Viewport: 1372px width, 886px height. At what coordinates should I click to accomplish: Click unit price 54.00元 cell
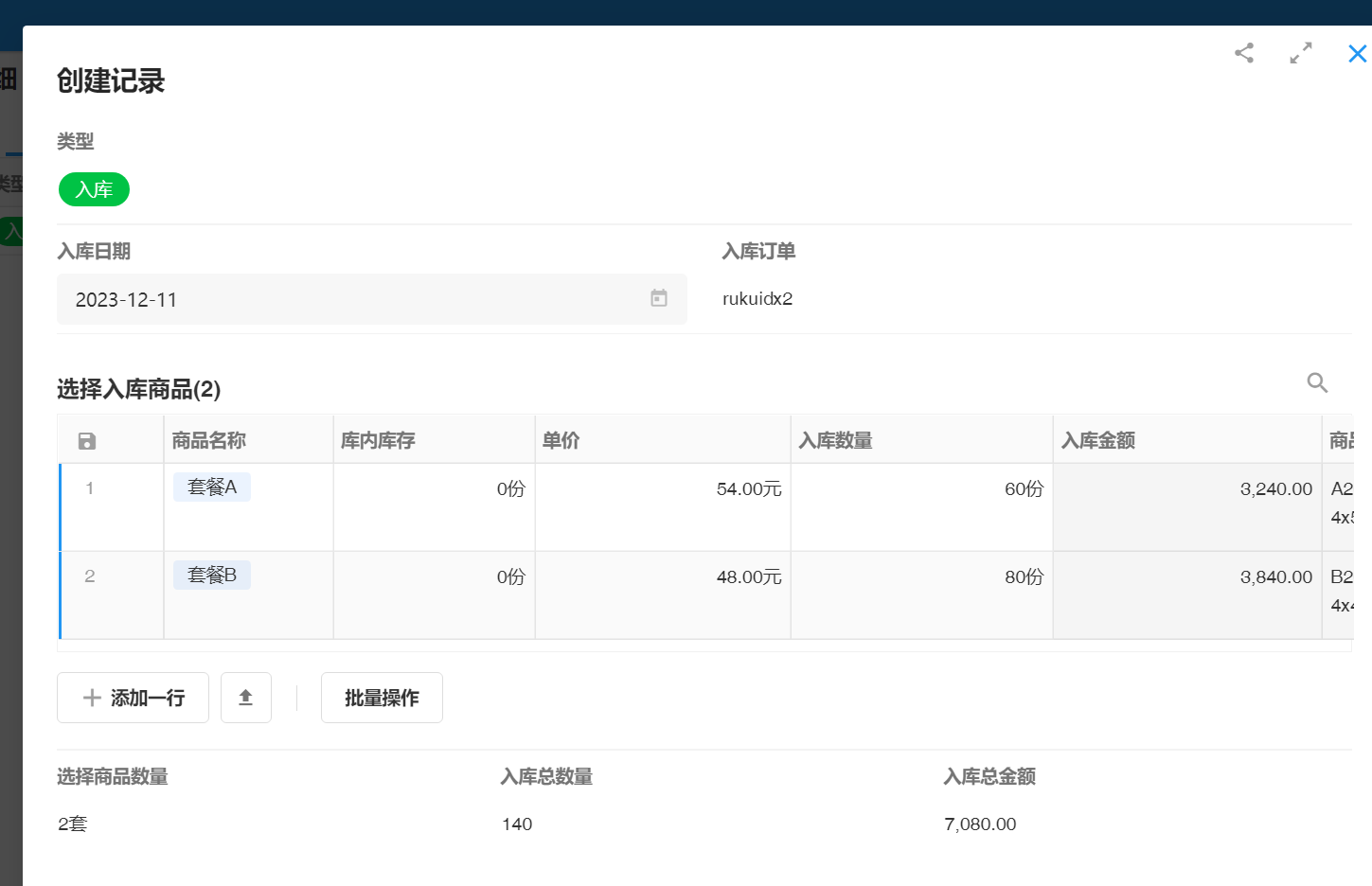point(663,489)
